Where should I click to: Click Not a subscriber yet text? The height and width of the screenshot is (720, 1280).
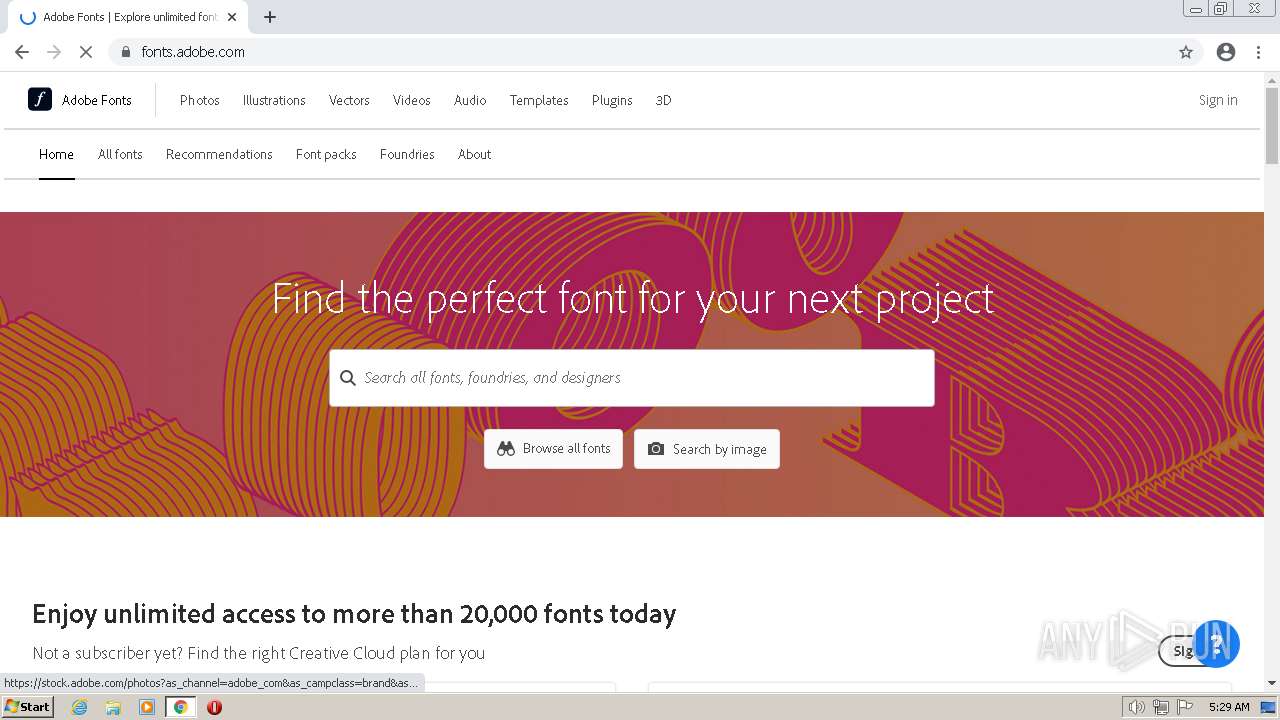point(258,653)
